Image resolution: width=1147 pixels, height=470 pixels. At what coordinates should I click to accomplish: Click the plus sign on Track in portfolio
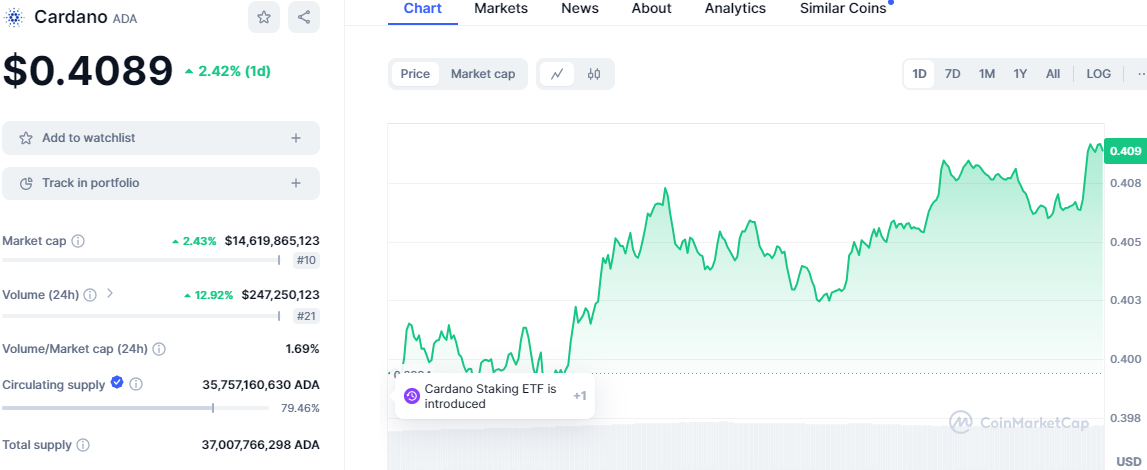coord(296,183)
